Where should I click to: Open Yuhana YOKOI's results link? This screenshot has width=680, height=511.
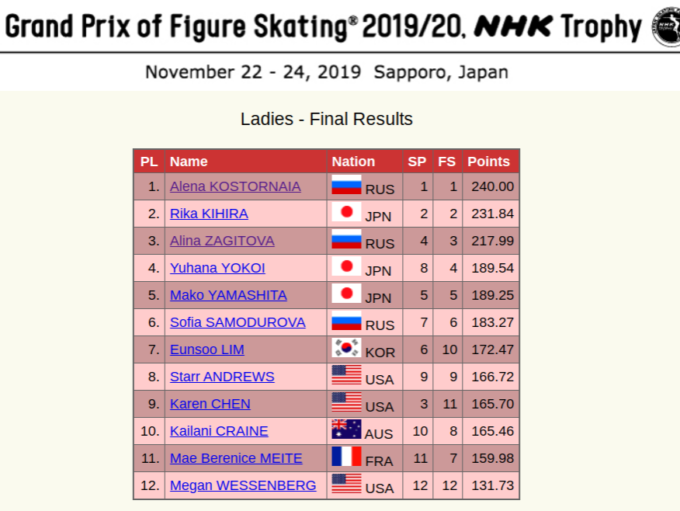[x=217, y=268]
